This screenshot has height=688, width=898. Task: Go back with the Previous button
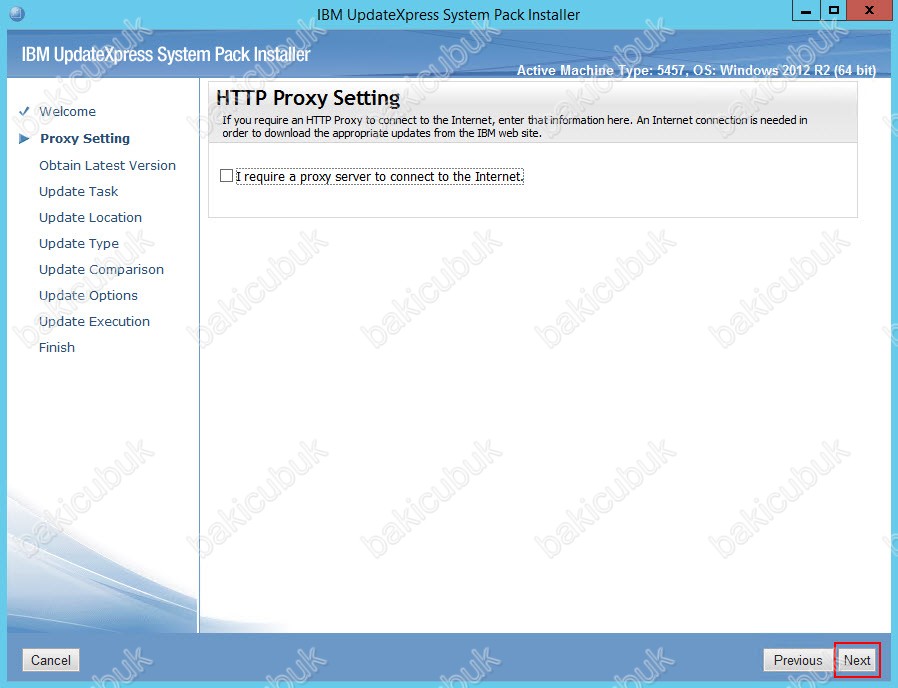click(x=797, y=660)
